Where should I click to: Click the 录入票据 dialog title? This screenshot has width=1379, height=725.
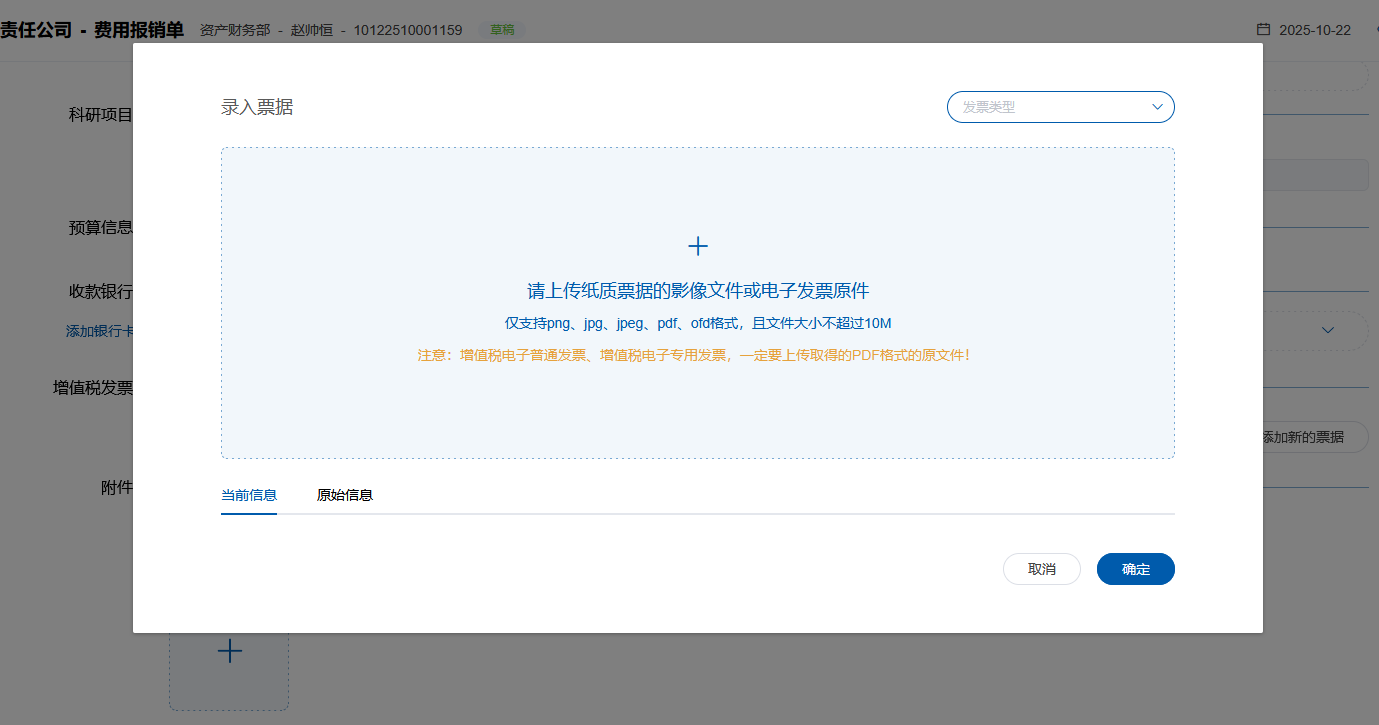click(257, 107)
